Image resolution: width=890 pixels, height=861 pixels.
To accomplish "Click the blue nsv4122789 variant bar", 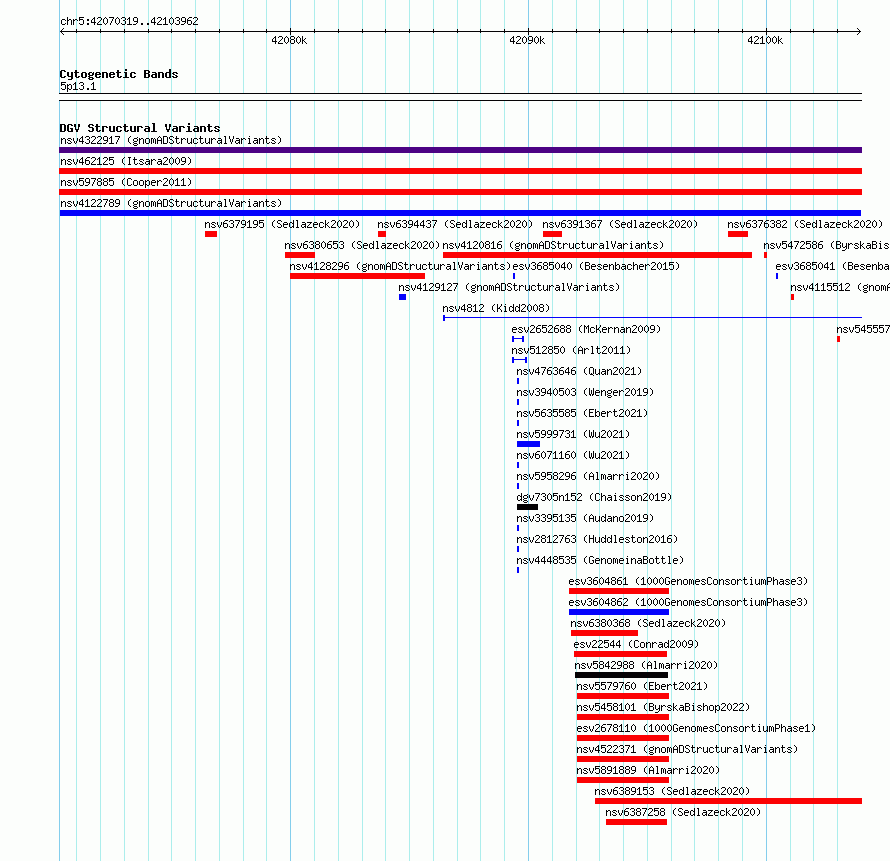I will click(x=460, y=213).
